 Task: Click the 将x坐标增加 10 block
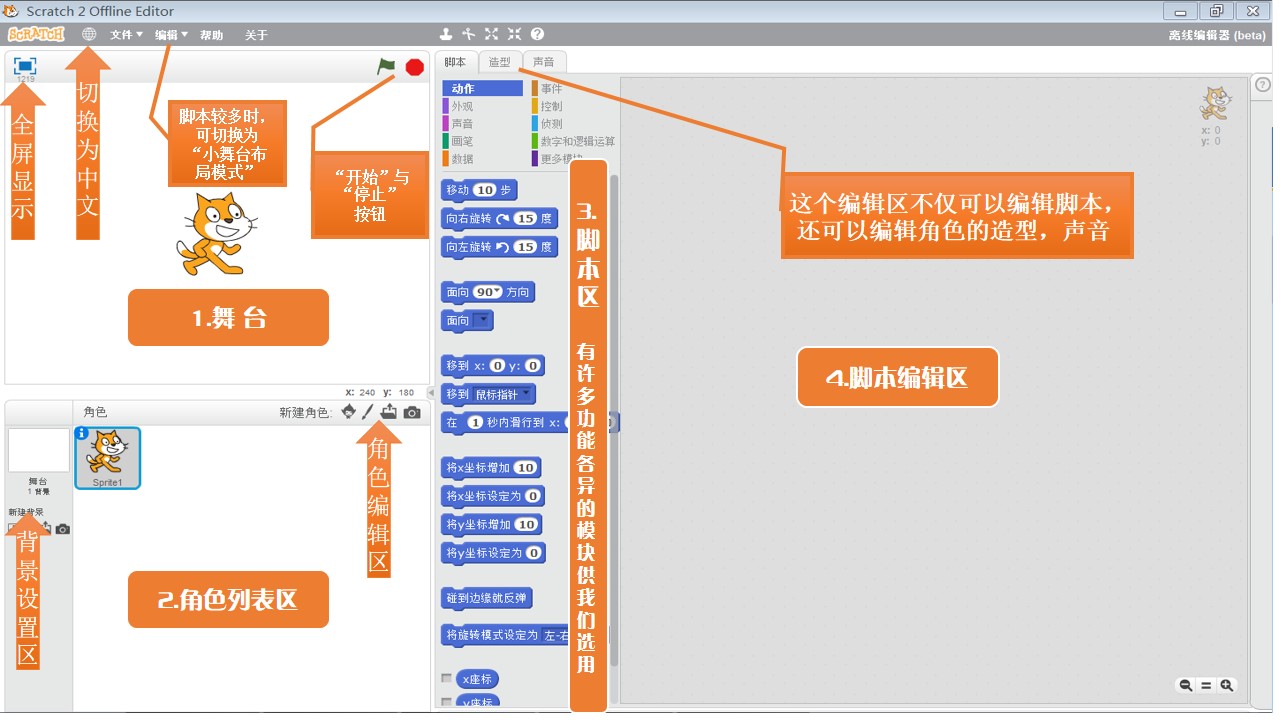point(491,467)
